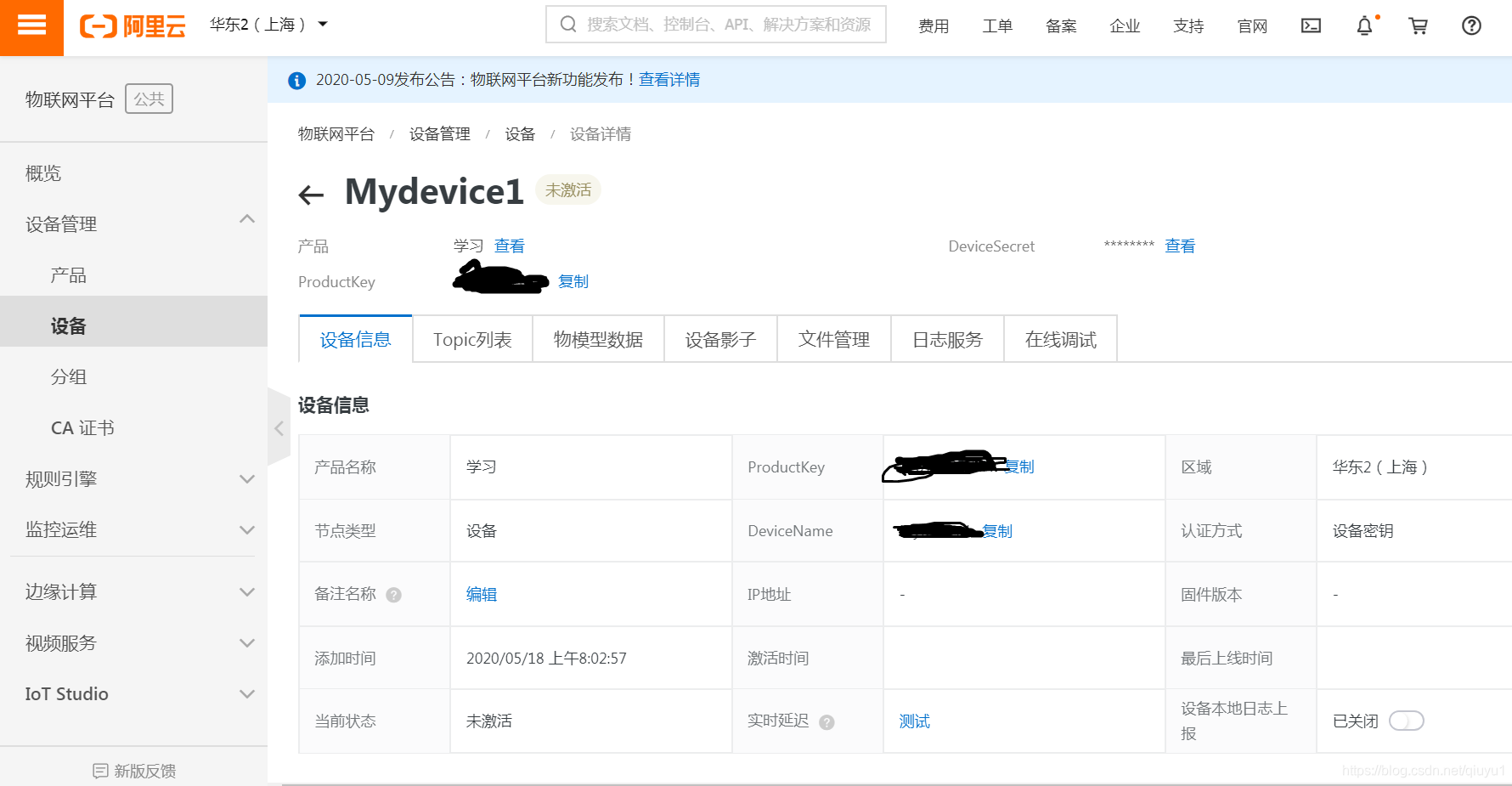Toggle the 设备本地日志上报 switch
The width and height of the screenshot is (1512, 786).
[1406, 721]
